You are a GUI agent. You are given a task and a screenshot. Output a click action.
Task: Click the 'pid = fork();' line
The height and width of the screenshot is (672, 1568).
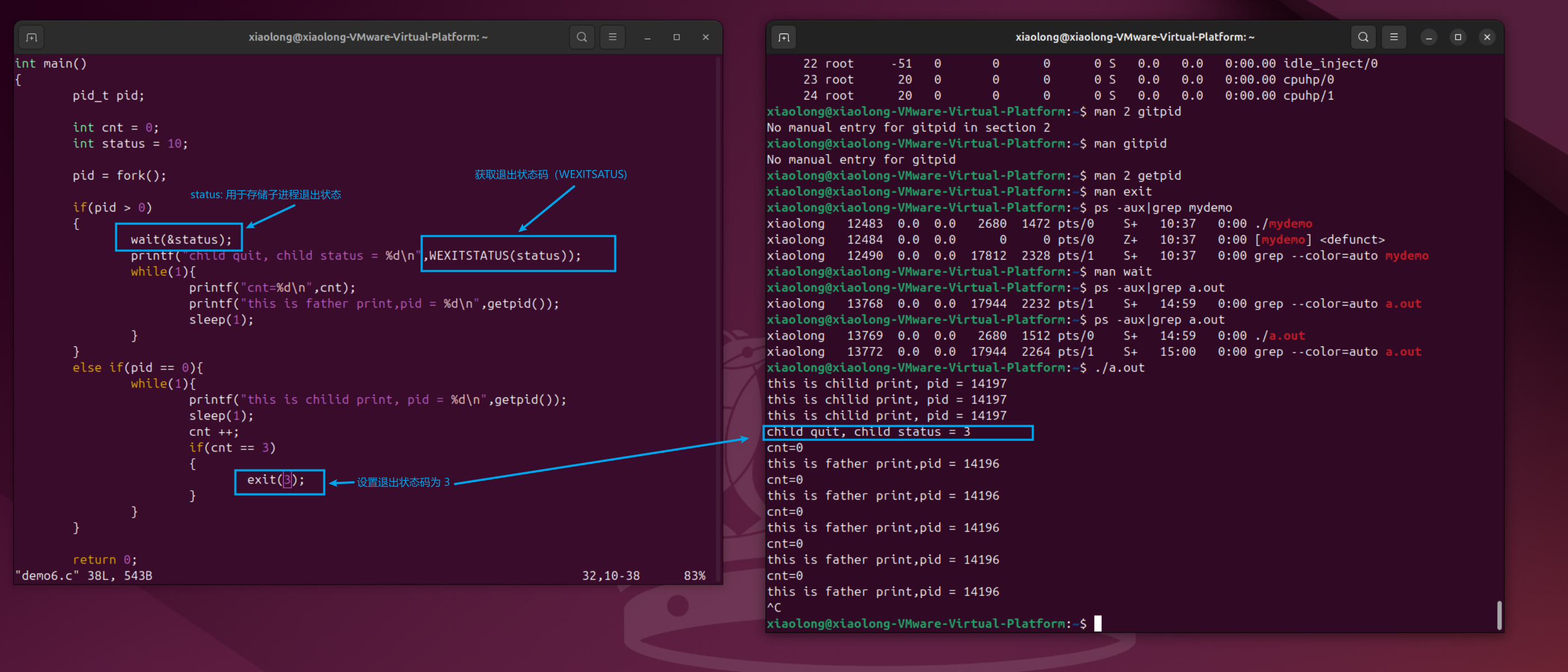(x=119, y=175)
